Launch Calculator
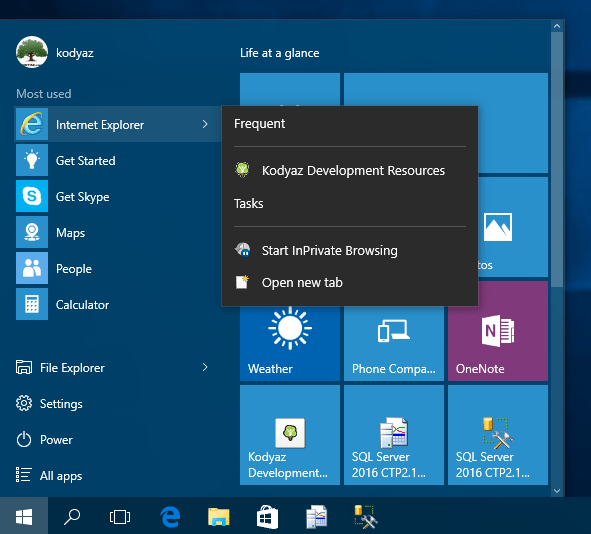Viewport: 591px width, 534px height. (118, 304)
